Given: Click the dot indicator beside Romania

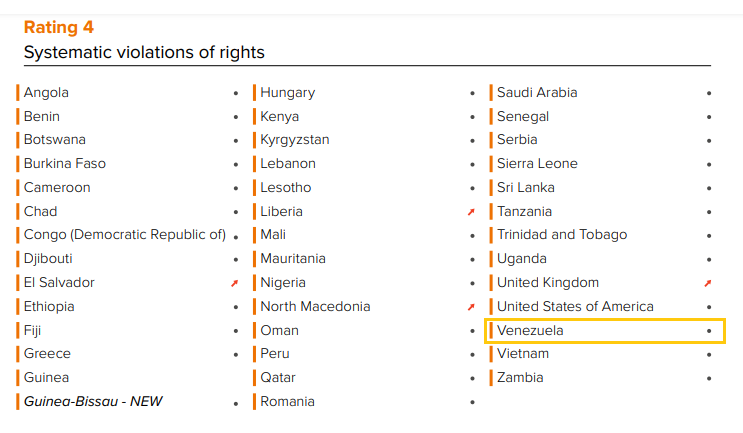Looking at the screenshot, I should click(x=472, y=402).
